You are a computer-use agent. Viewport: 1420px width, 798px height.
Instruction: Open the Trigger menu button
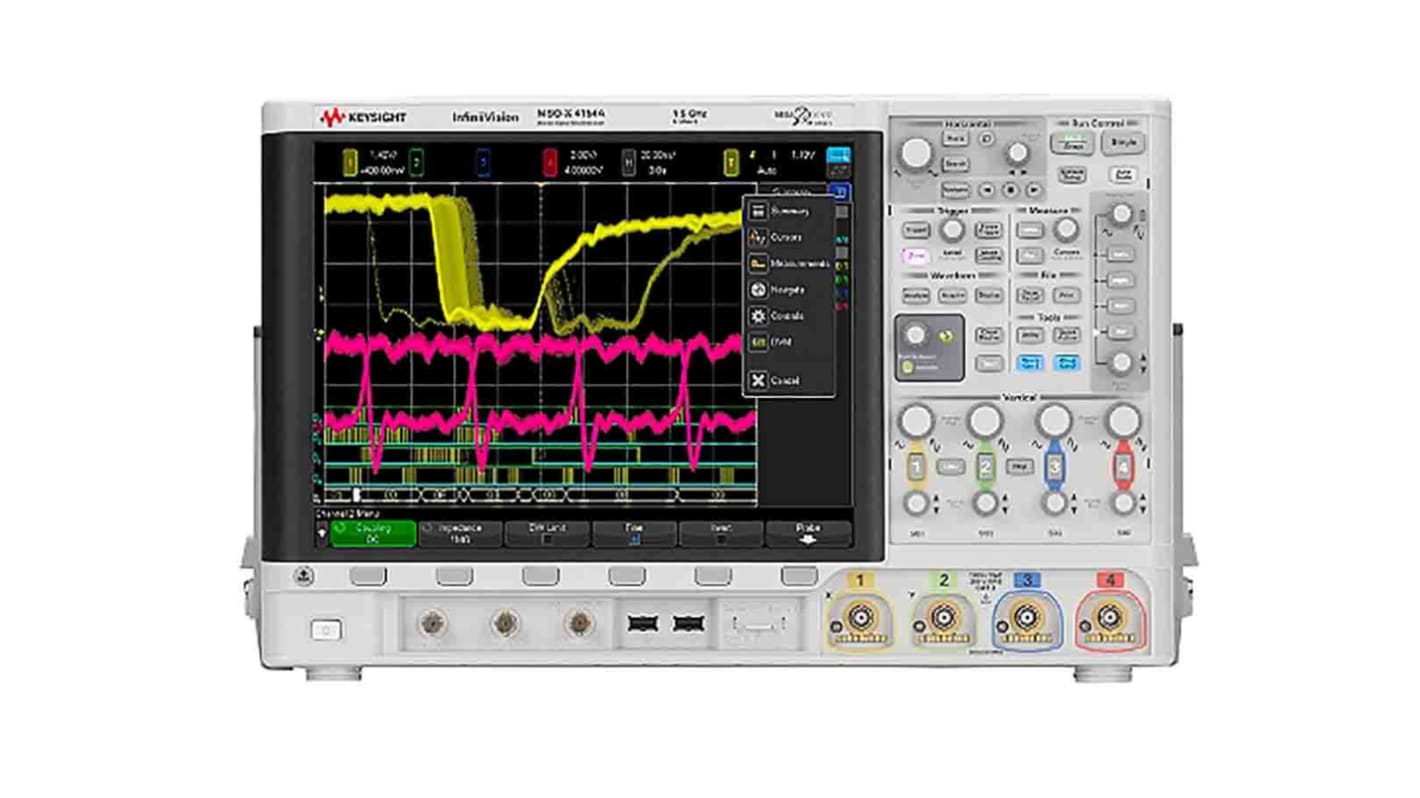click(916, 230)
